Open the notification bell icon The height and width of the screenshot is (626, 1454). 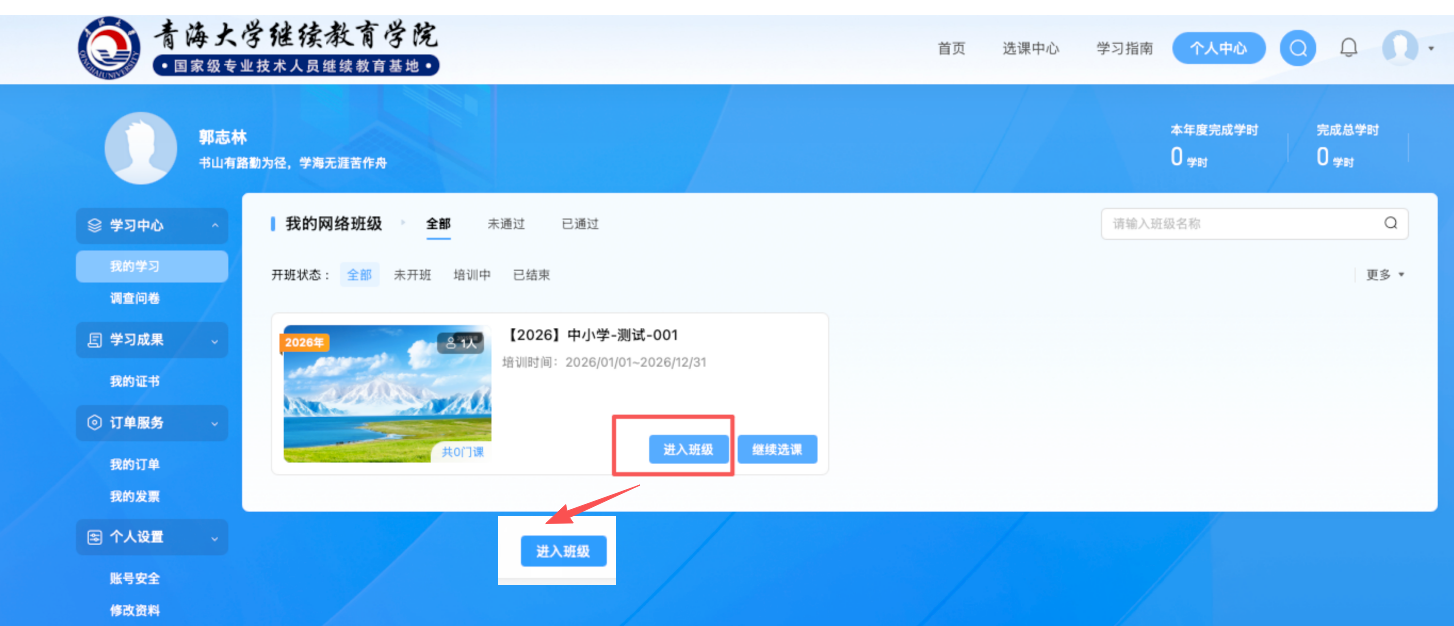point(1349,47)
